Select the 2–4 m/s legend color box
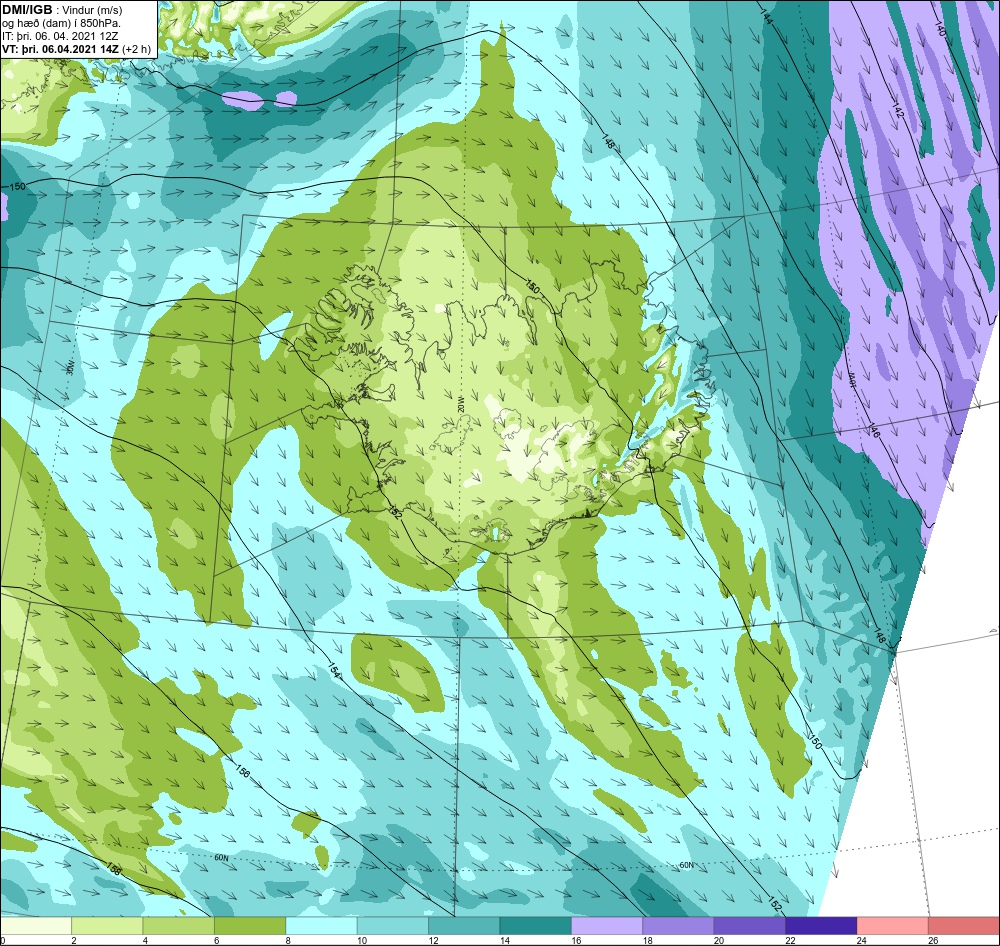 (107, 926)
